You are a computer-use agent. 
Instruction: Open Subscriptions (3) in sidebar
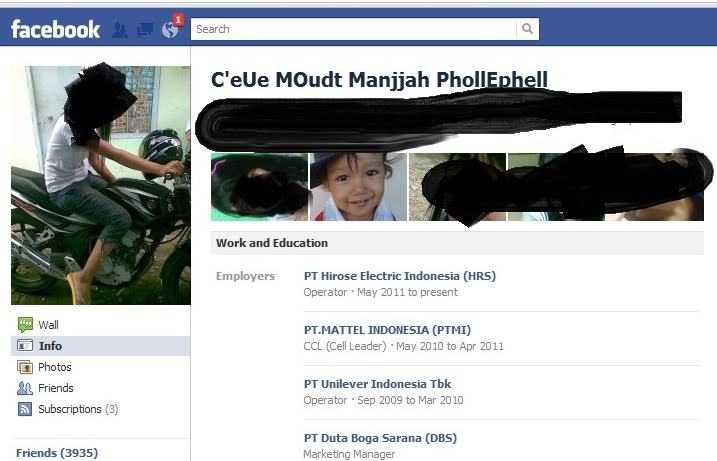click(x=78, y=409)
